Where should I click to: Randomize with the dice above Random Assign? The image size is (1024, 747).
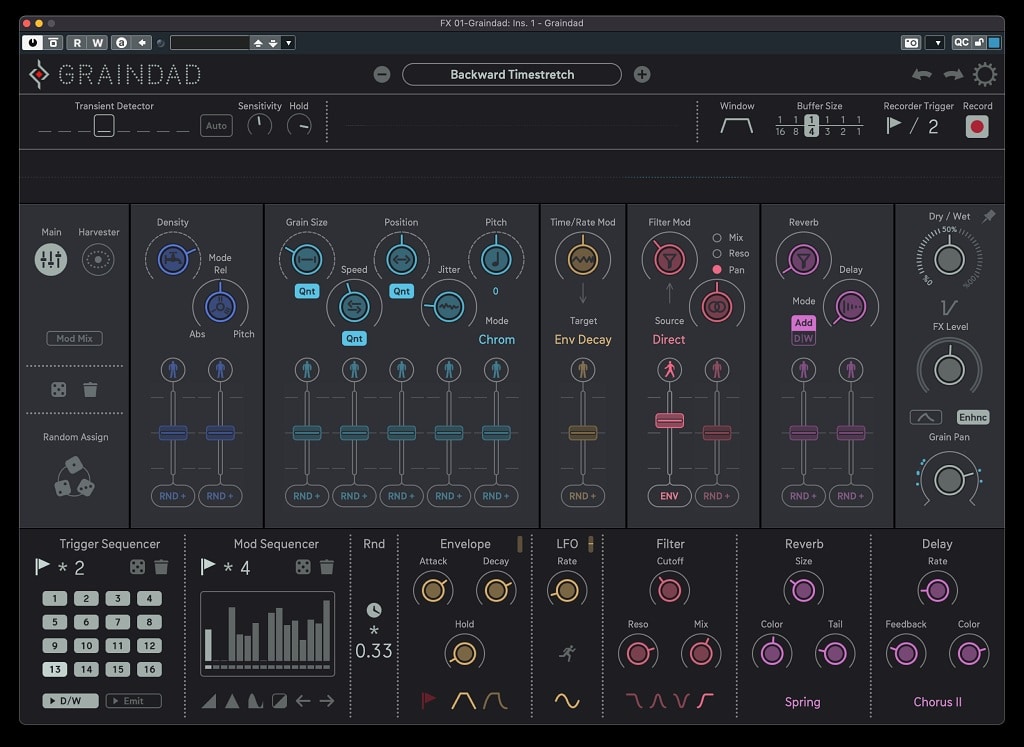[59, 390]
